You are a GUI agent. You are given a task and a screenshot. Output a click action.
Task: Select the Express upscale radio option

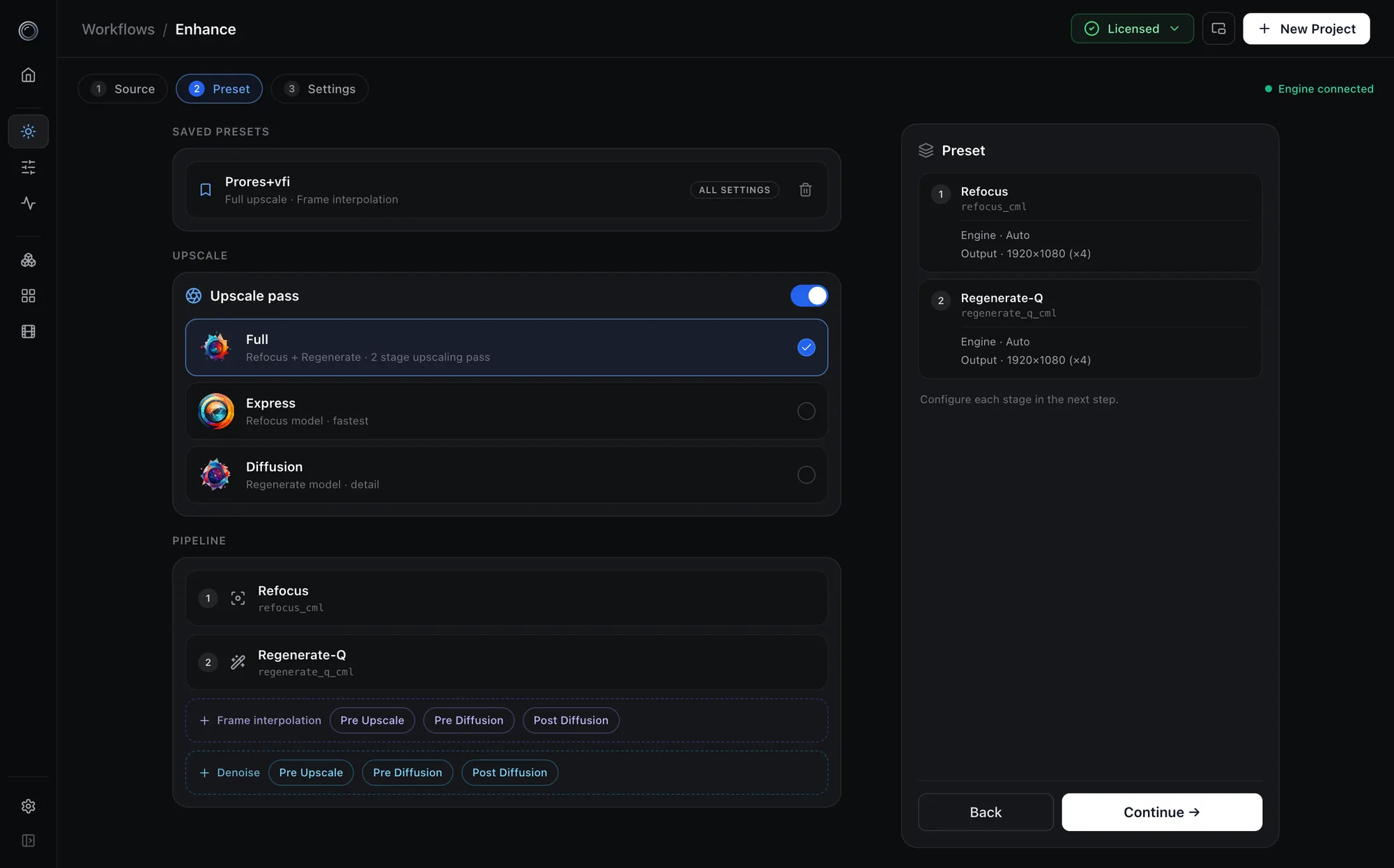pyautogui.click(x=806, y=411)
